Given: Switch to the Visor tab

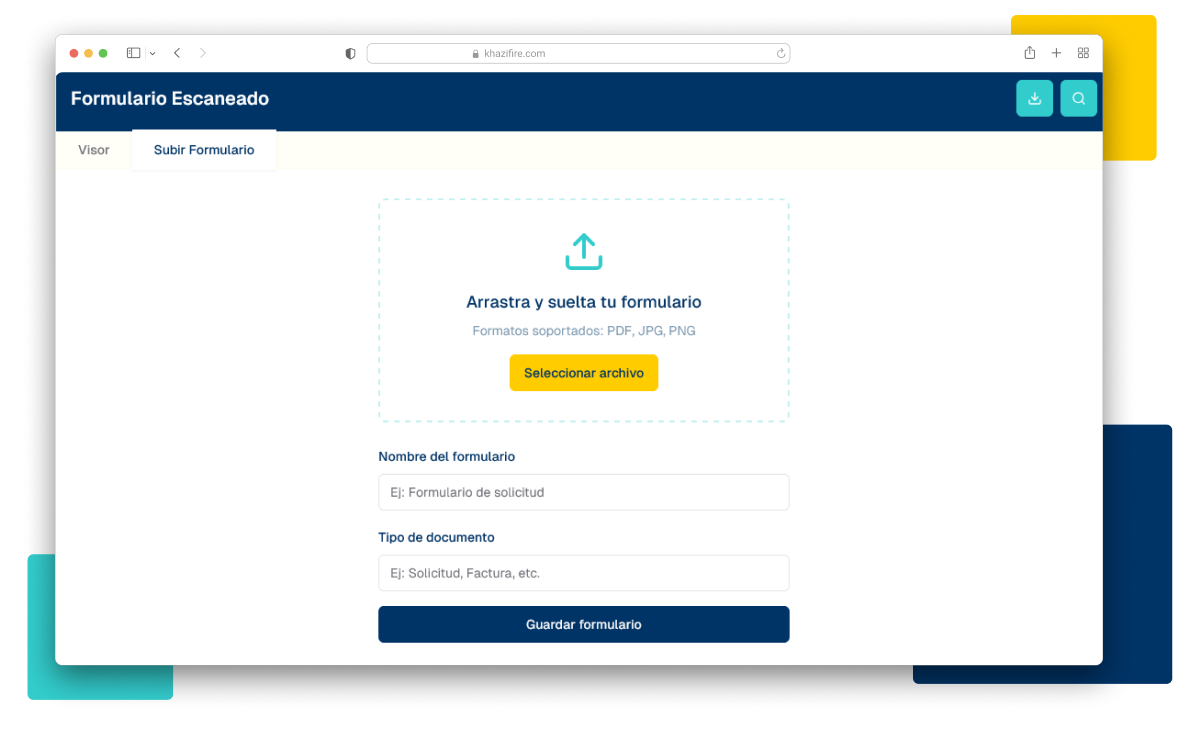Looking at the screenshot, I should click(x=94, y=150).
